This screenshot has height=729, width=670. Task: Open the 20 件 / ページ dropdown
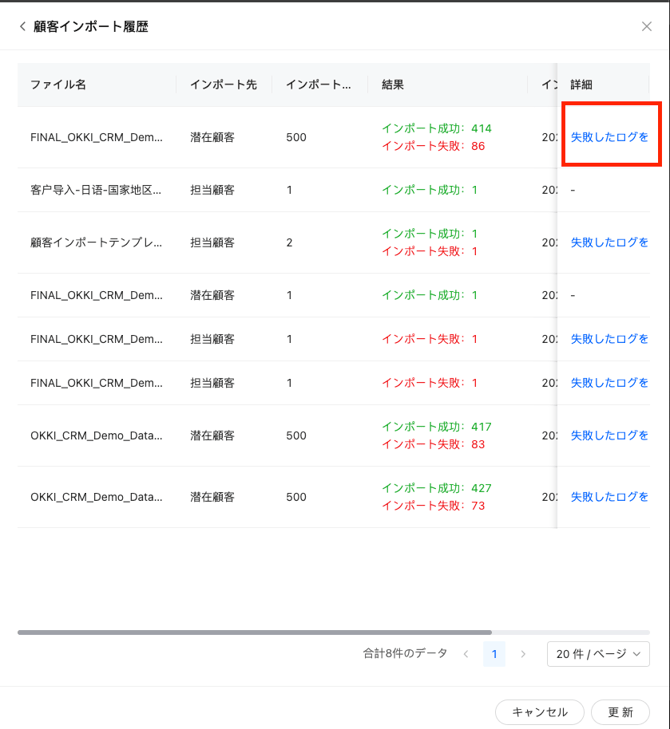(598, 654)
